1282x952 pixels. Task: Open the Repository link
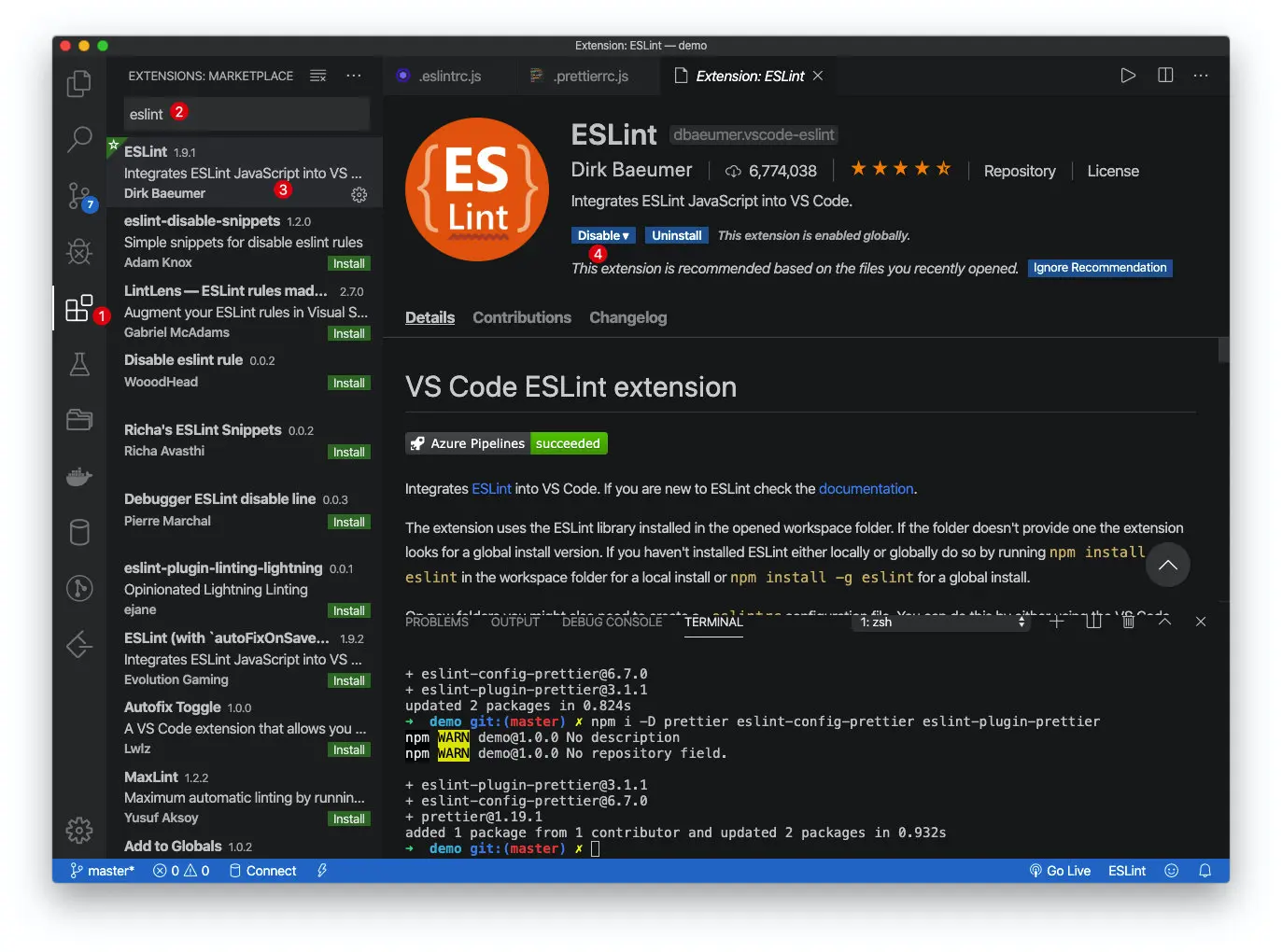pyautogui.click(x=1020, y=171)
